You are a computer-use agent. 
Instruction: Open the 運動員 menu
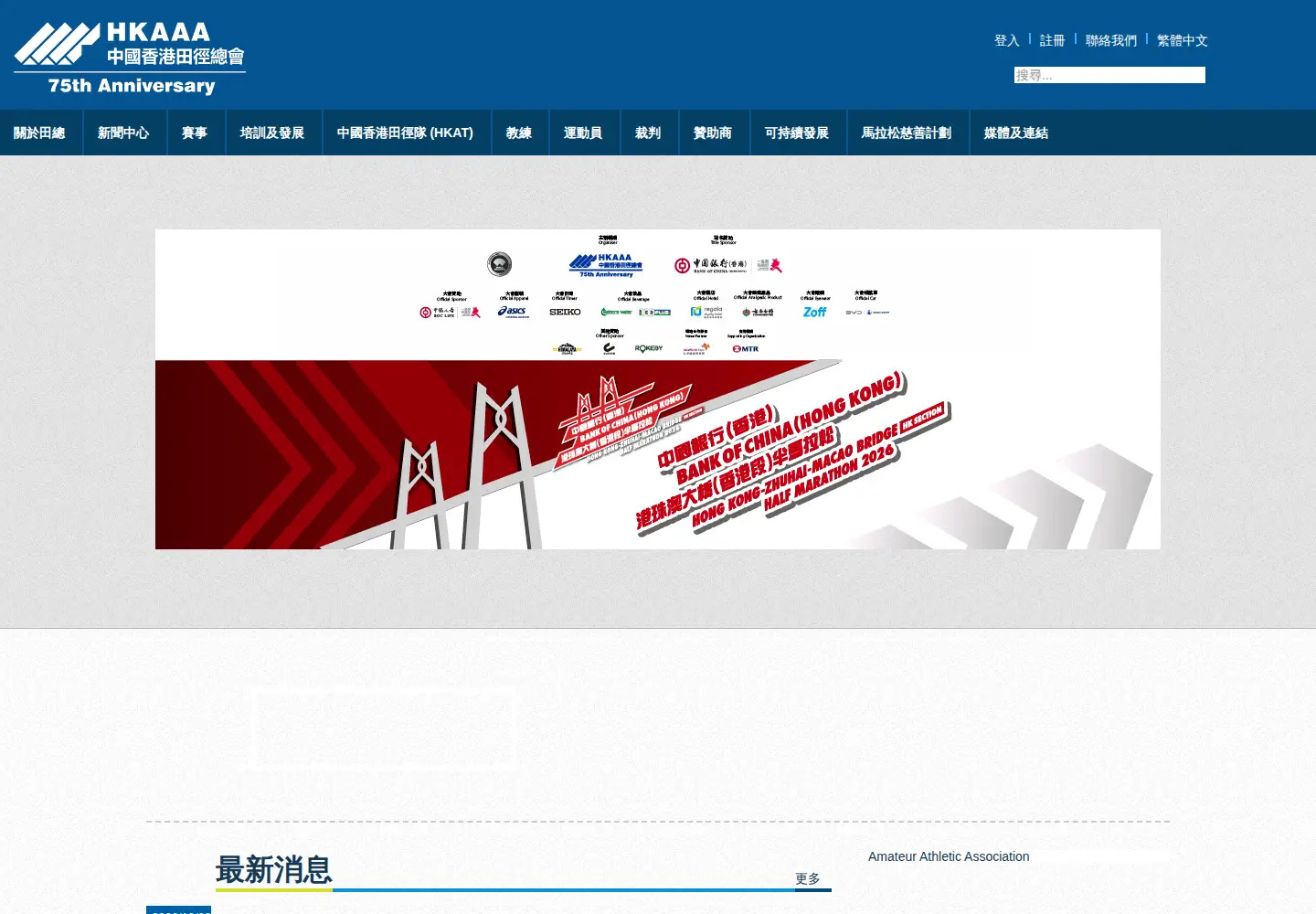[x=583, y=133]
